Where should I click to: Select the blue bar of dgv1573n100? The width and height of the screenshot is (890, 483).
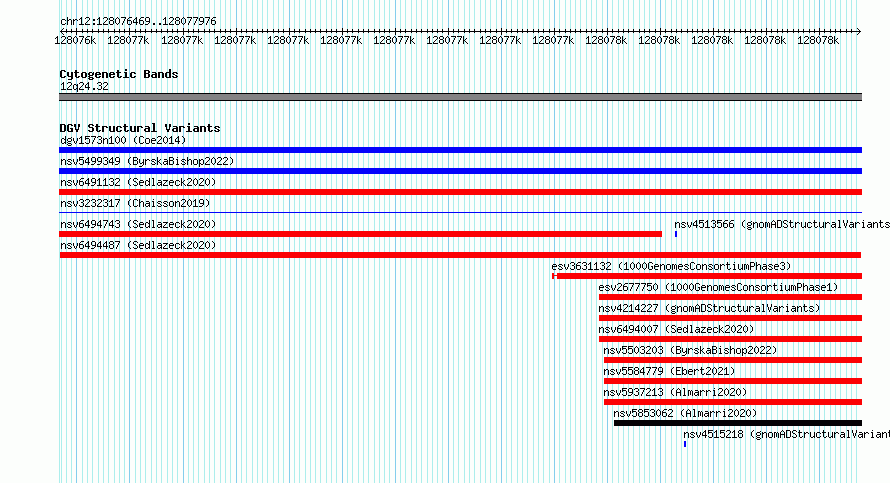[460, 150]
